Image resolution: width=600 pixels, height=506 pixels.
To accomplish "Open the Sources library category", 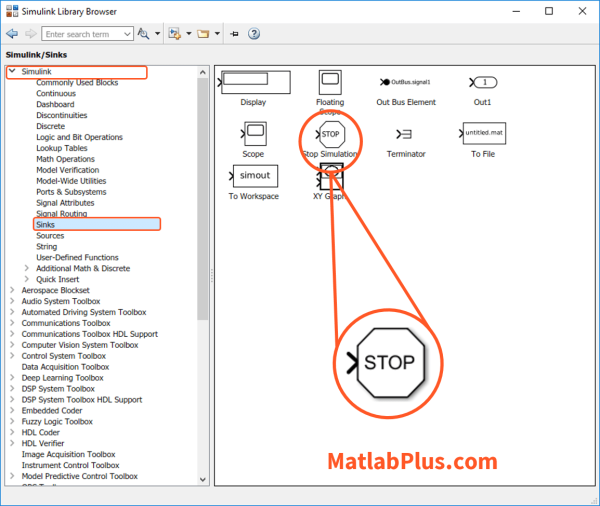I will click(x=50, y=235).
